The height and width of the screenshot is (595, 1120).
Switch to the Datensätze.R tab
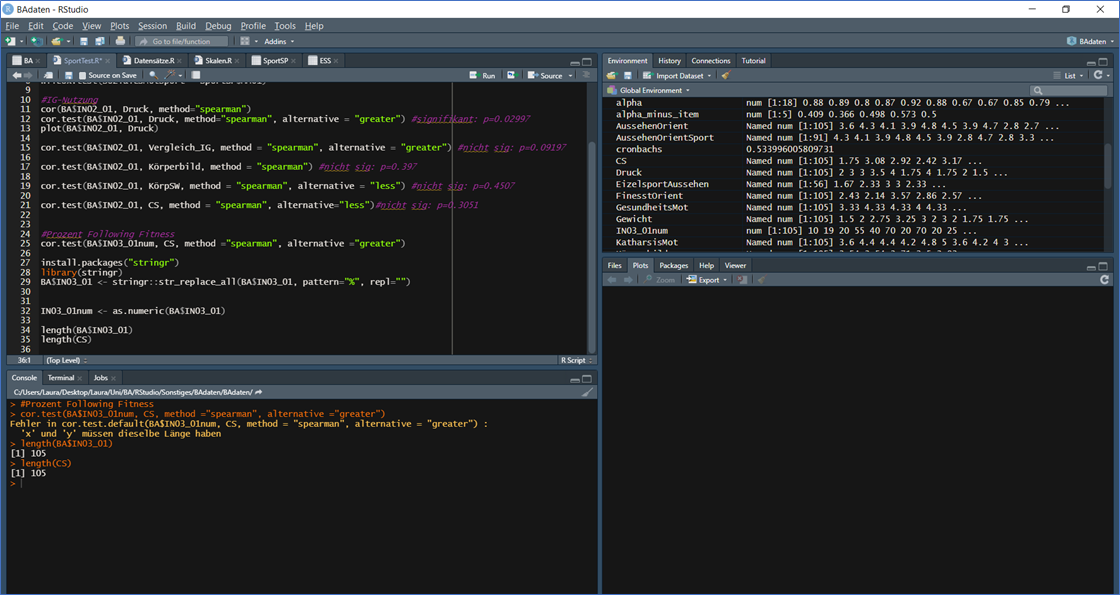(x=153, y=60)
